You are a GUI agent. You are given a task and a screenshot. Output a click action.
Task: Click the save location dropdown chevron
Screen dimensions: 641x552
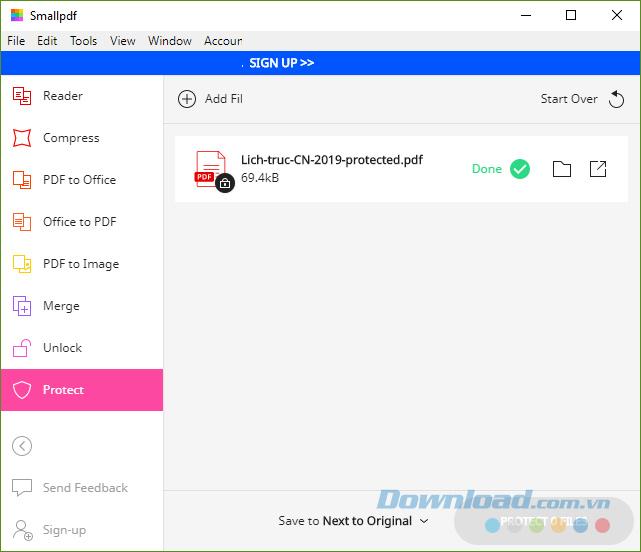click(424, 521)
